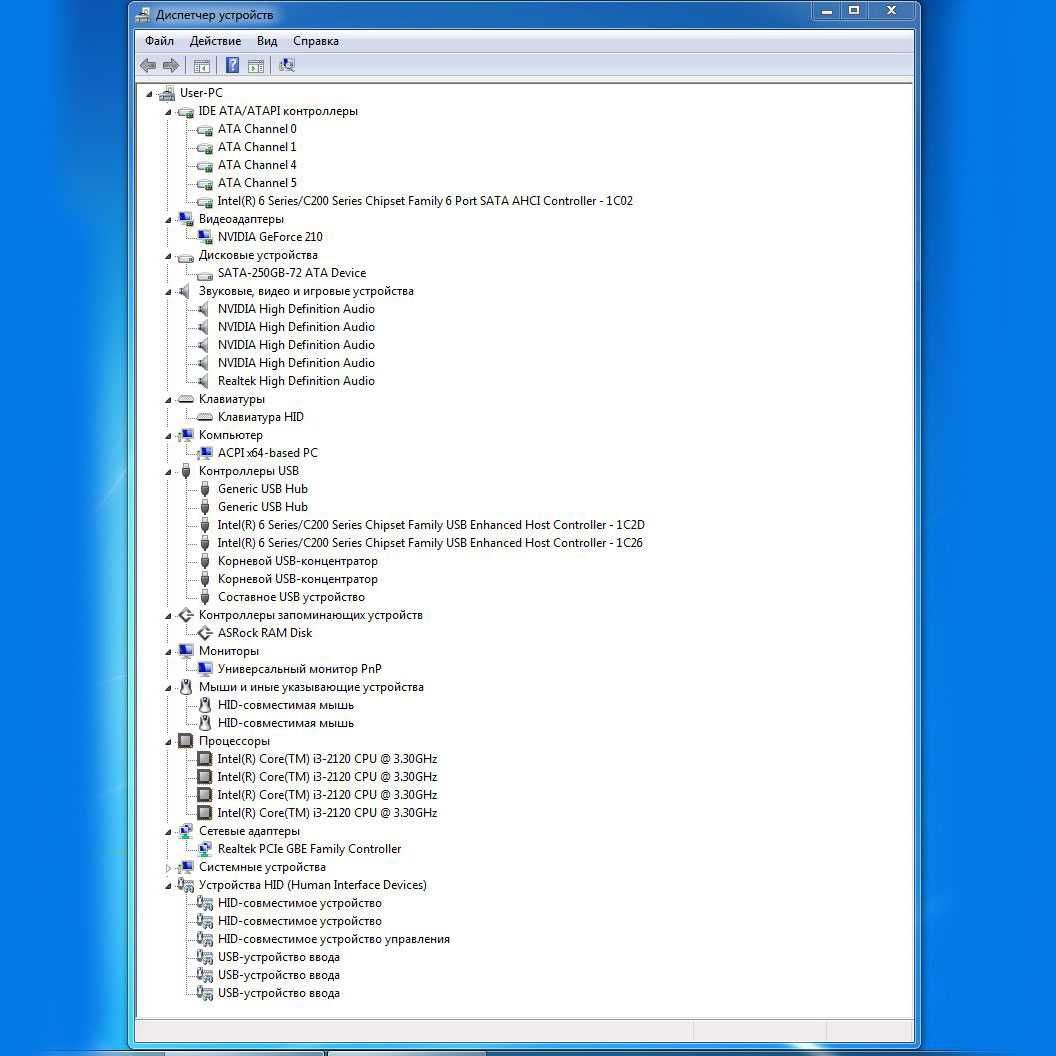Click the ACPI x64-based PC icon
This screenshot has height=1056, width=1056.
[205, 453]
